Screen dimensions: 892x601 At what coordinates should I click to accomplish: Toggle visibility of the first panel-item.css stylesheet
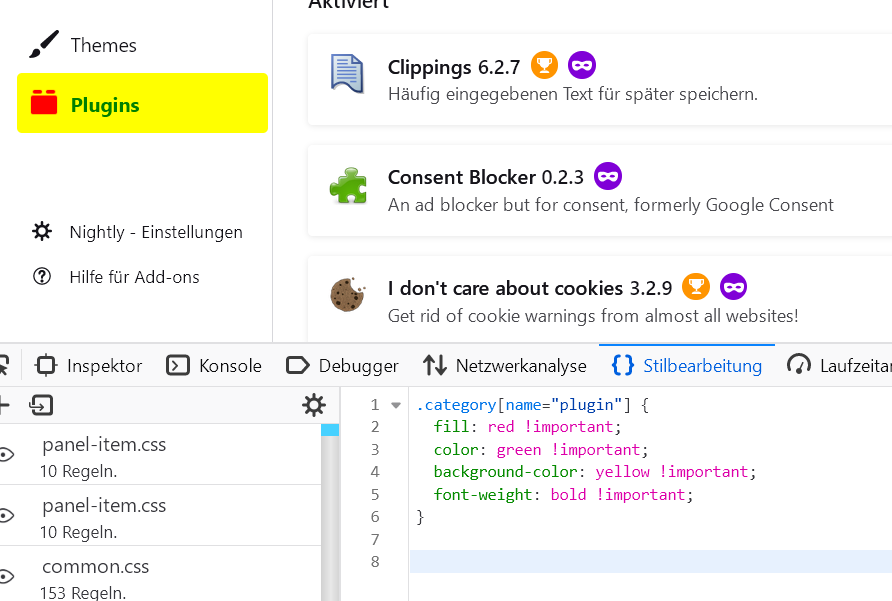[x=7, y=455]
